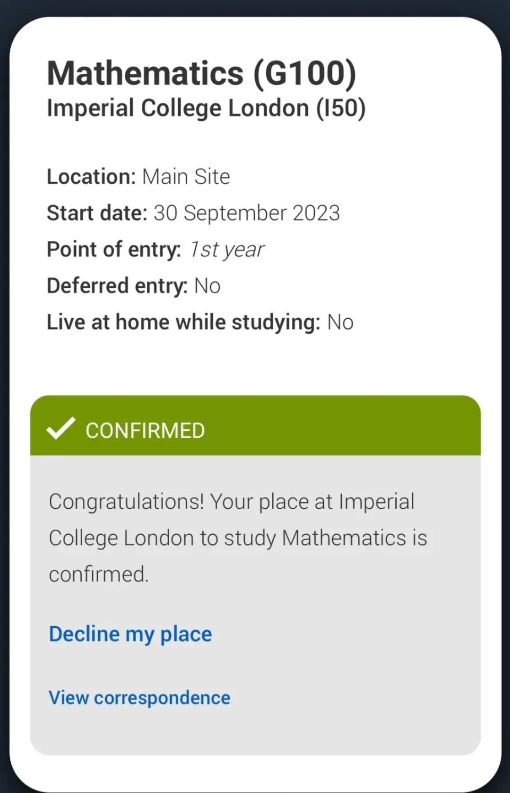Click the Point of entry 1st year
510x793 pixels.
[155, 250]
